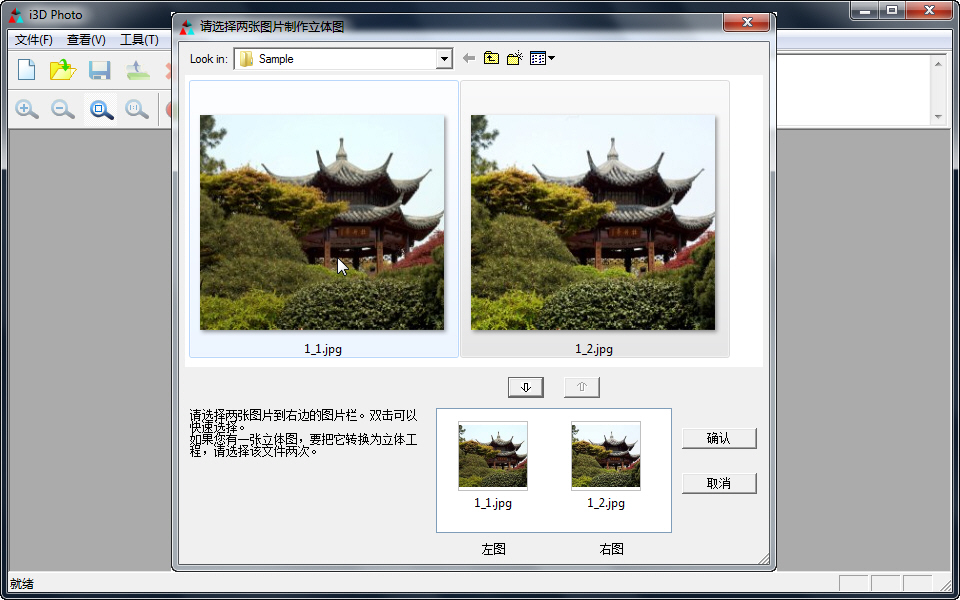Select the Fit-to-window zoom icon
This screenshot has width=960, height=600.
point(101,110)
